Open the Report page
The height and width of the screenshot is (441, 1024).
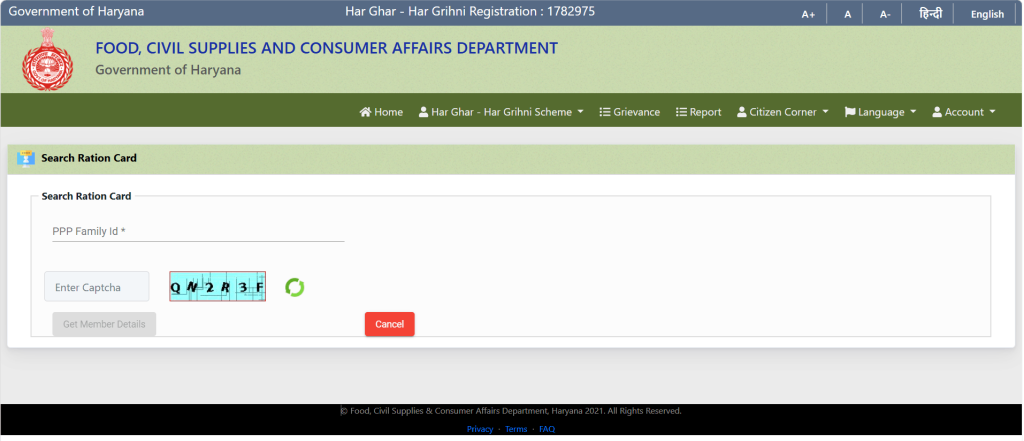point(699,112)
